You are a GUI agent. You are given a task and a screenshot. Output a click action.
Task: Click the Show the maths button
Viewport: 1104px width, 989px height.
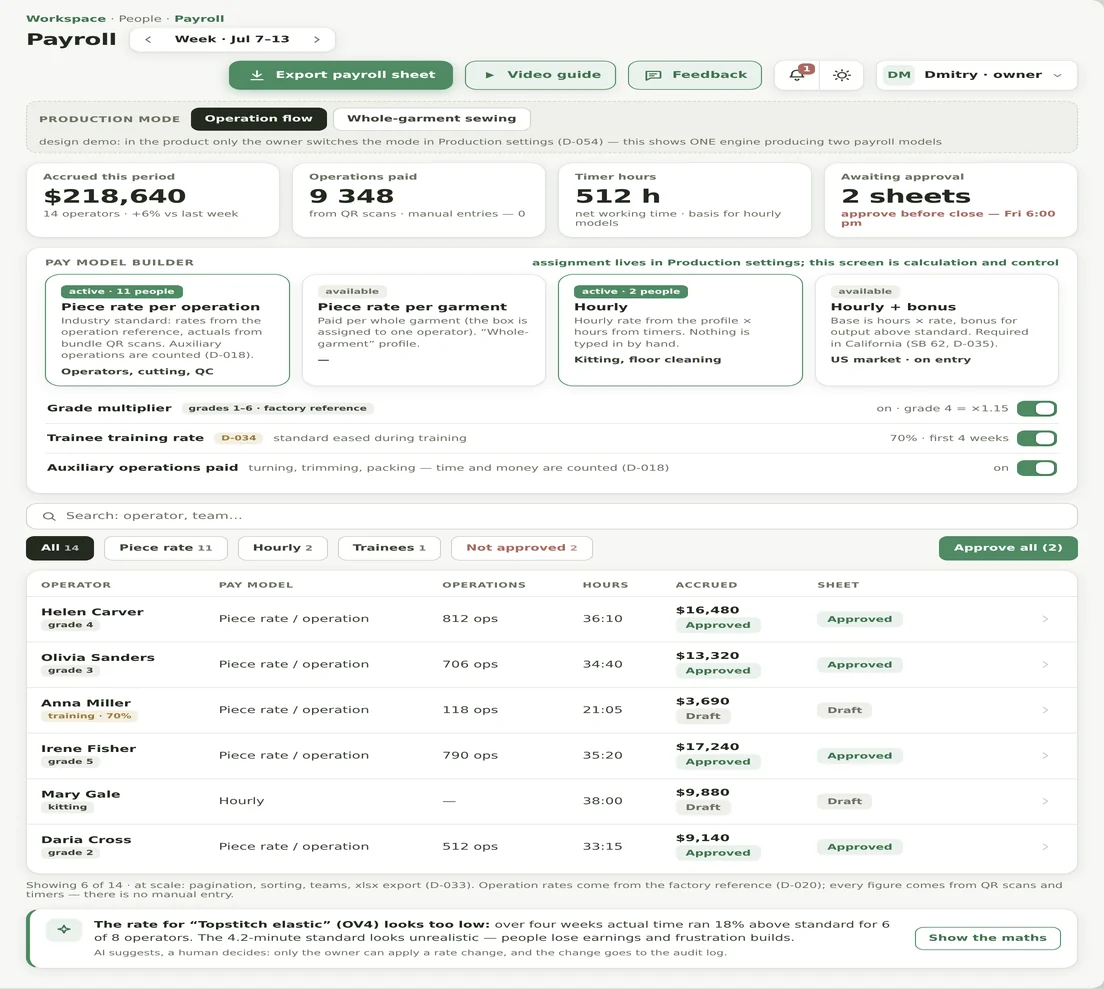coord(987,938)
